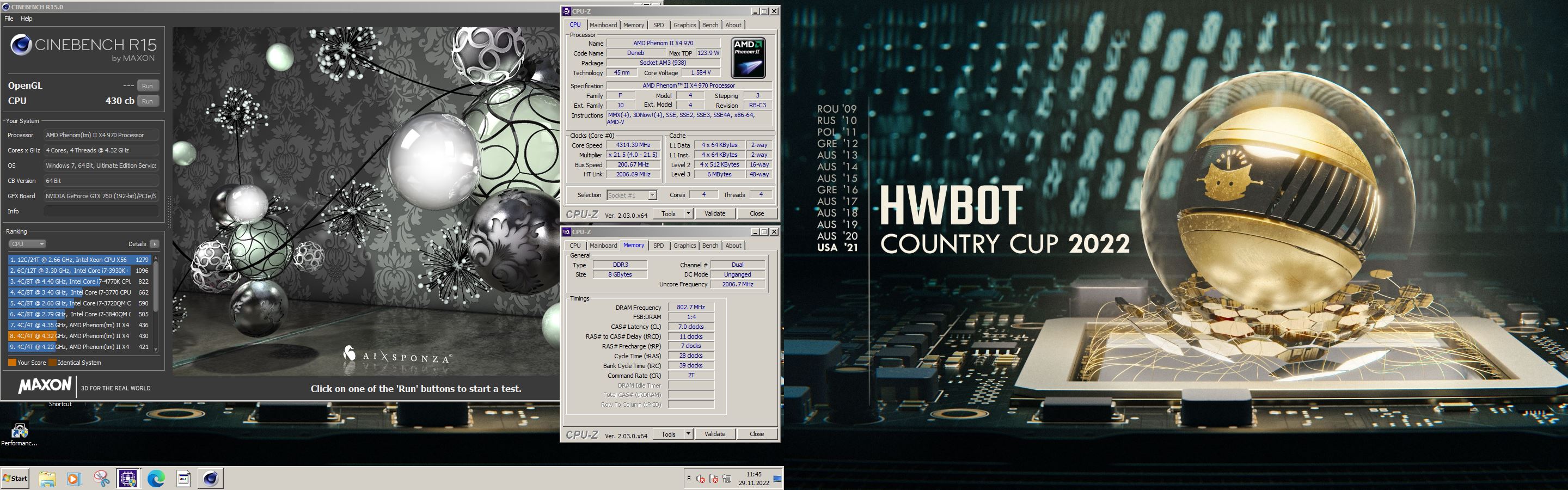Select ranking row 3 Core i7-4770K

click(79, 282)
